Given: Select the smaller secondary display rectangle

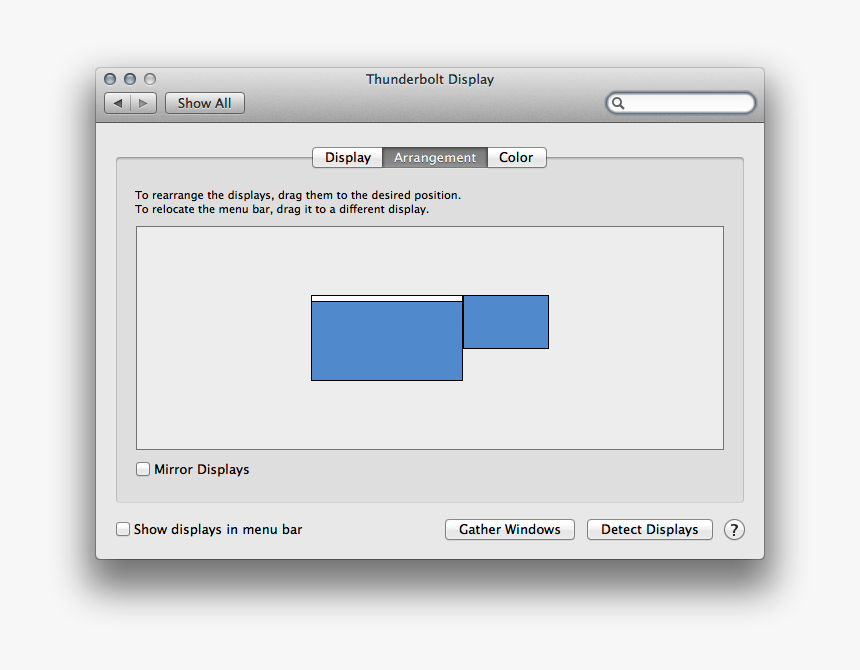Looking at the screenshot, I should (x=506, y=322).
